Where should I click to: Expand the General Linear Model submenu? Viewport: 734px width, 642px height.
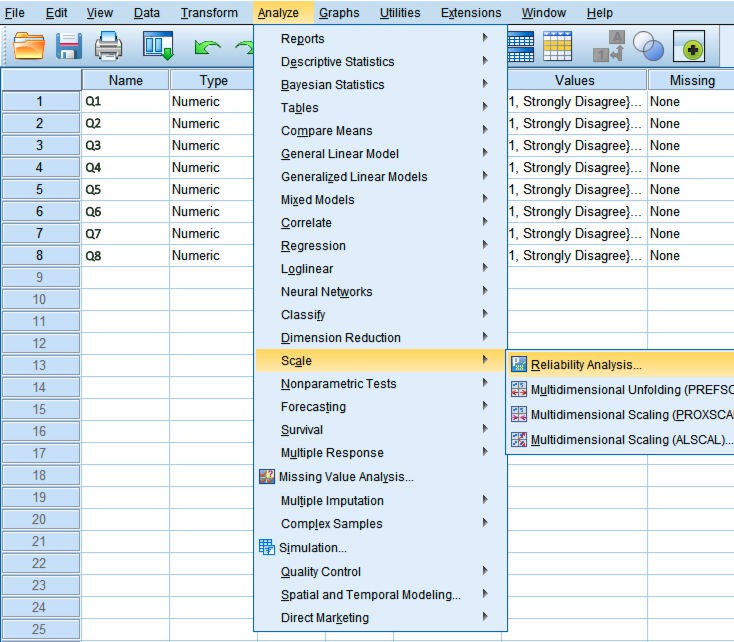[x=381, y=154]
